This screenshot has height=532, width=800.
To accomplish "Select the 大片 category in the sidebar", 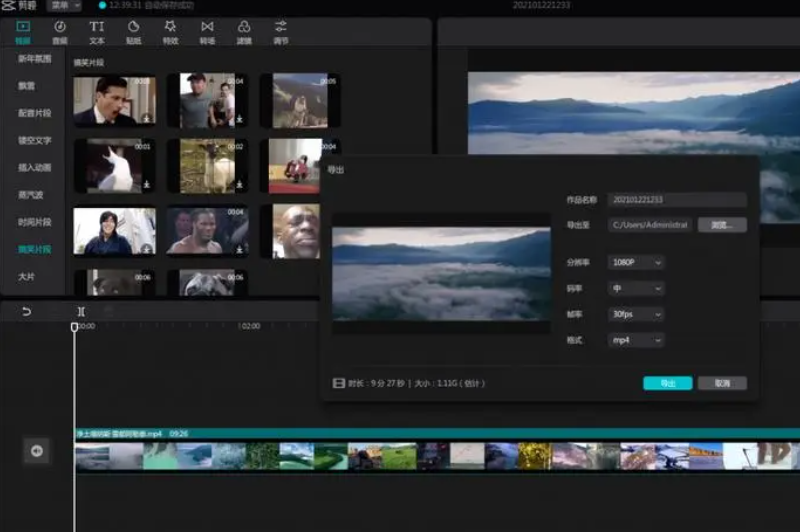I will (27, 276).
